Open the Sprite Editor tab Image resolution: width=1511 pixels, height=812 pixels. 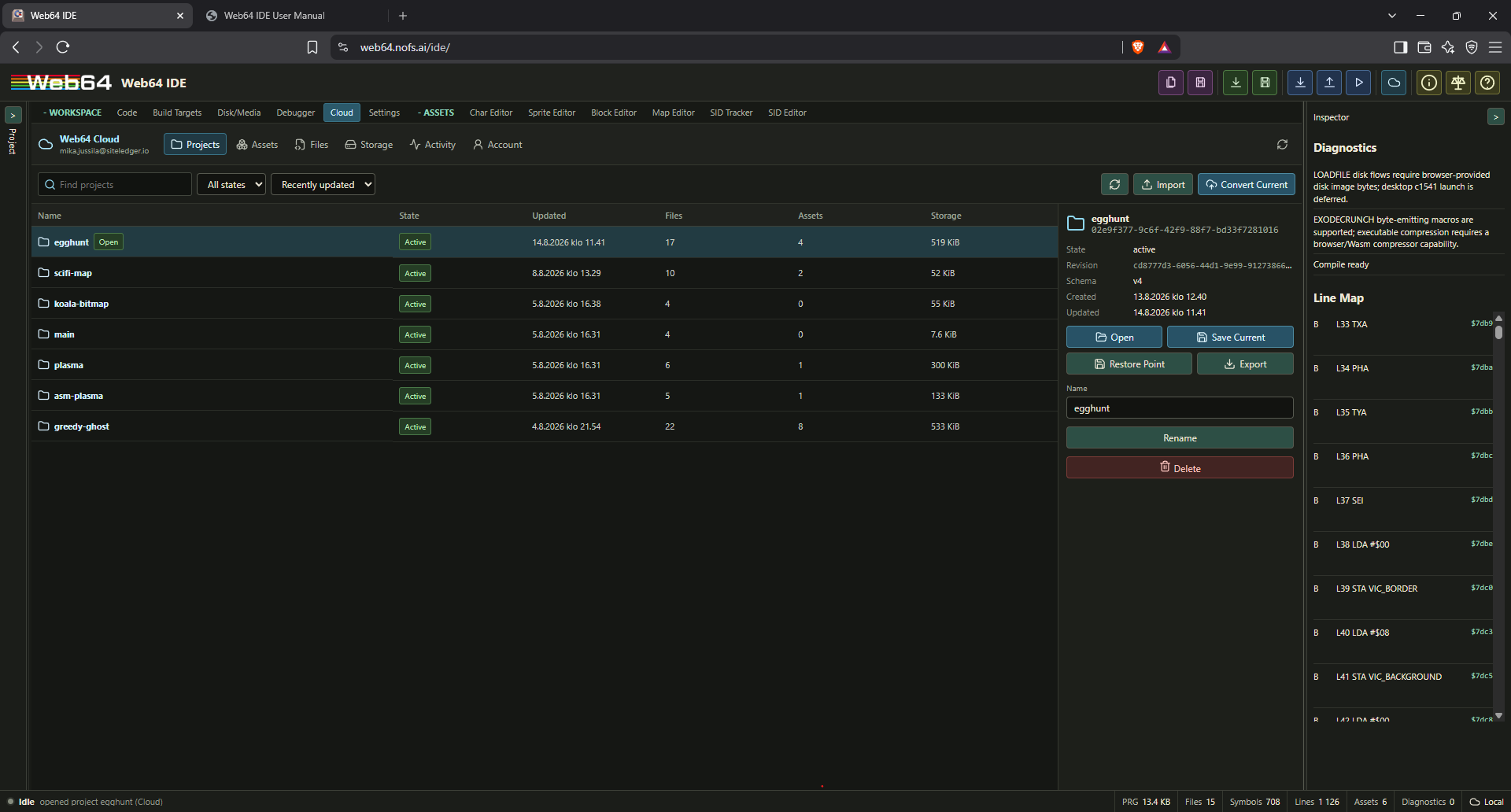pos(552,113)
